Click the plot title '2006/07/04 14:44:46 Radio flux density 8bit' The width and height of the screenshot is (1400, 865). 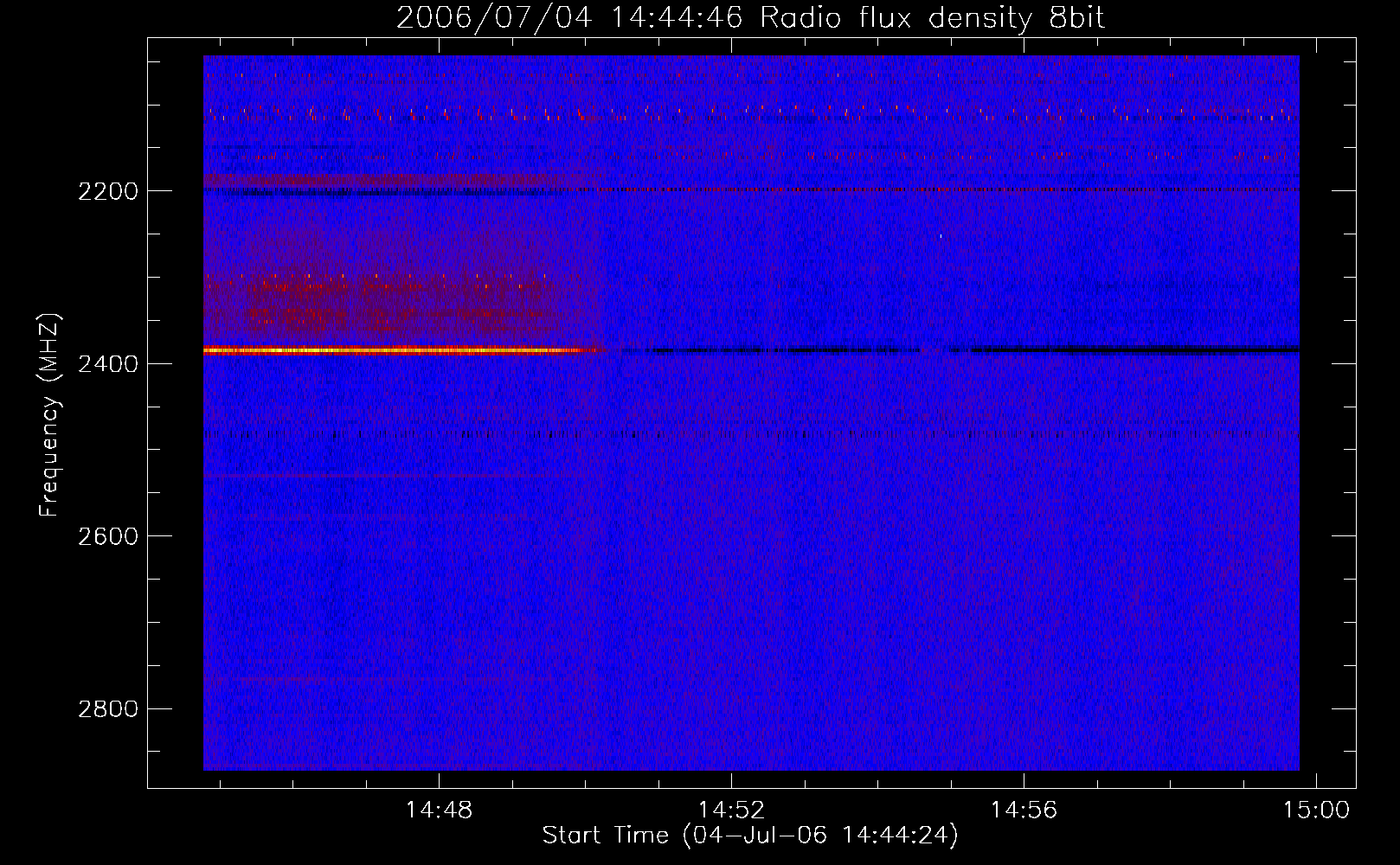pos(750,18)
